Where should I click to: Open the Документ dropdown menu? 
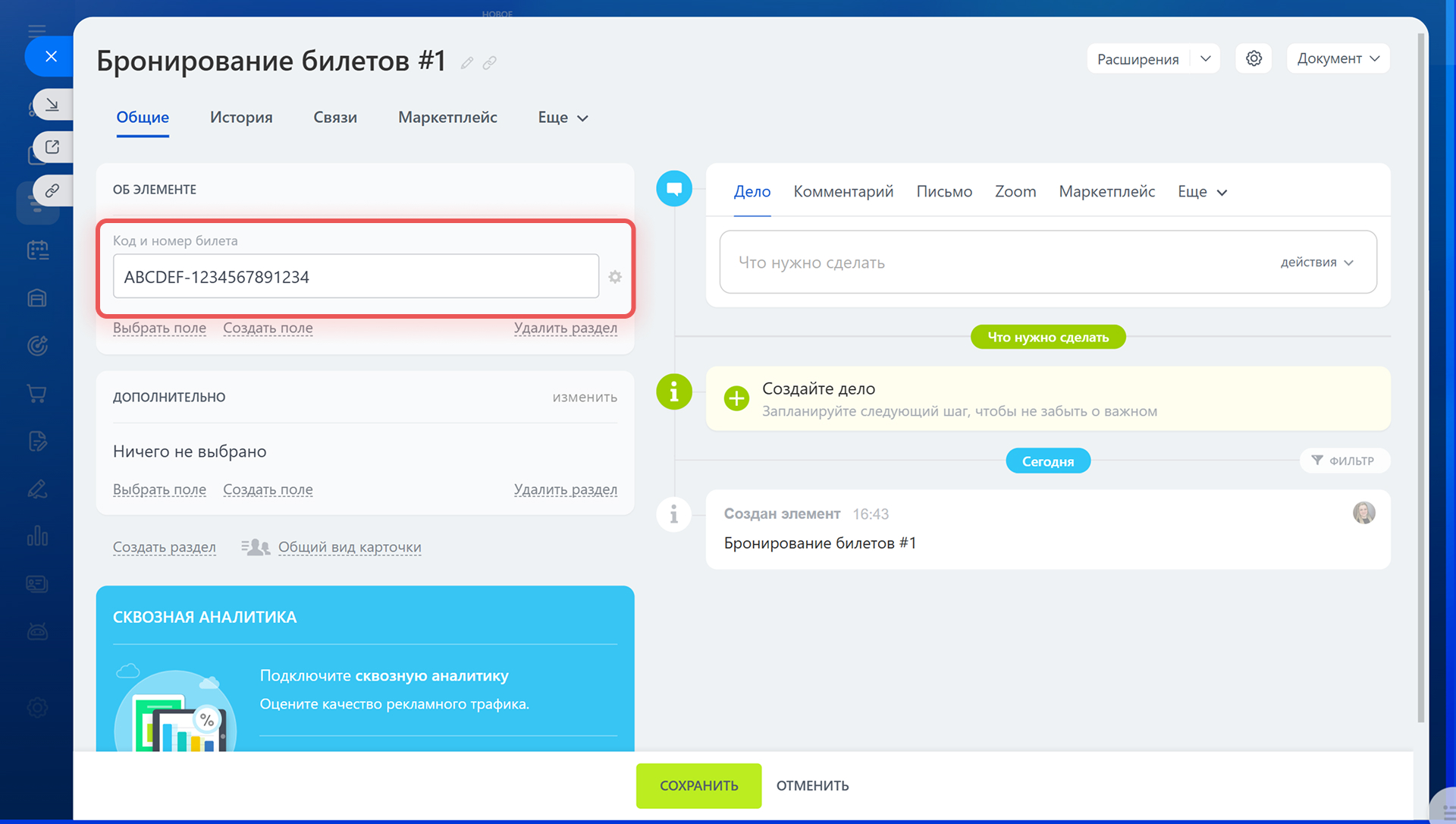pos(1338,58)
